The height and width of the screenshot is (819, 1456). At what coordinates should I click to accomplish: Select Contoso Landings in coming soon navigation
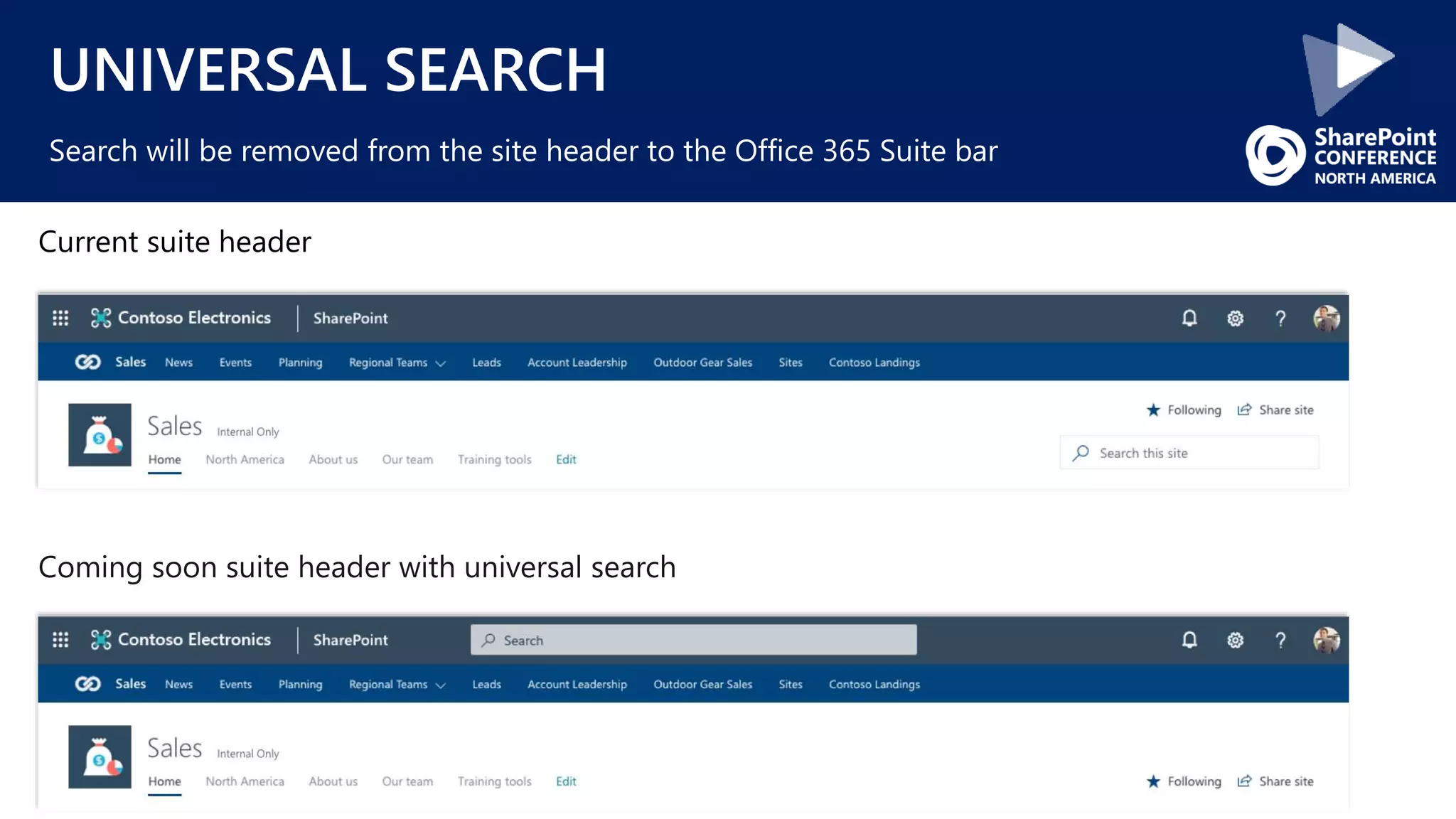coord(874,685)
